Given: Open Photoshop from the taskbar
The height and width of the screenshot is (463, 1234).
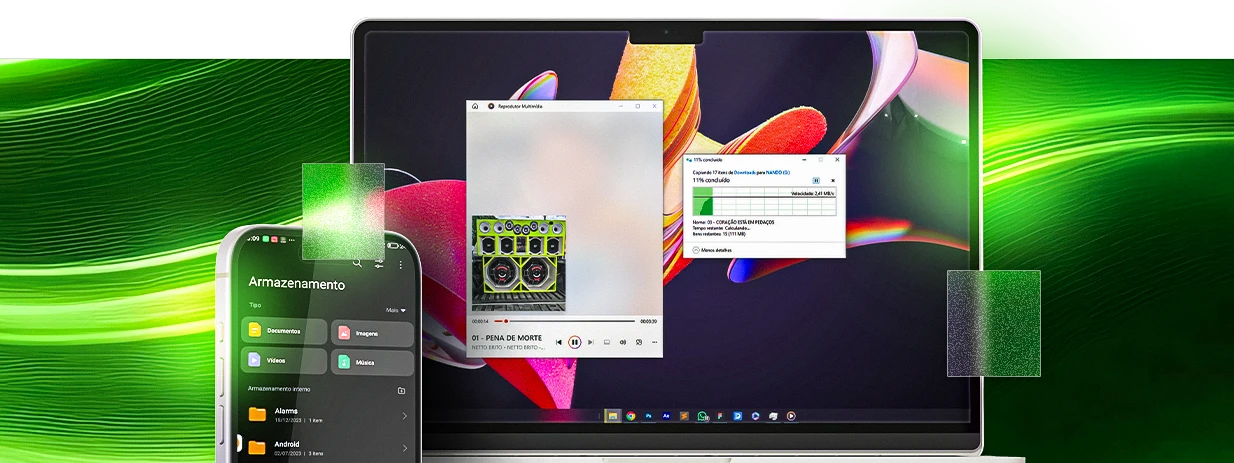Looking at the screenshot, I should pos(649,415).
